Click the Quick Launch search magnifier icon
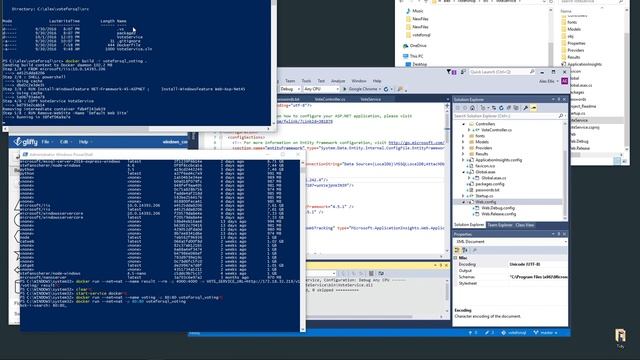Screen dimensions: 640x360 (x=532, y=72)
